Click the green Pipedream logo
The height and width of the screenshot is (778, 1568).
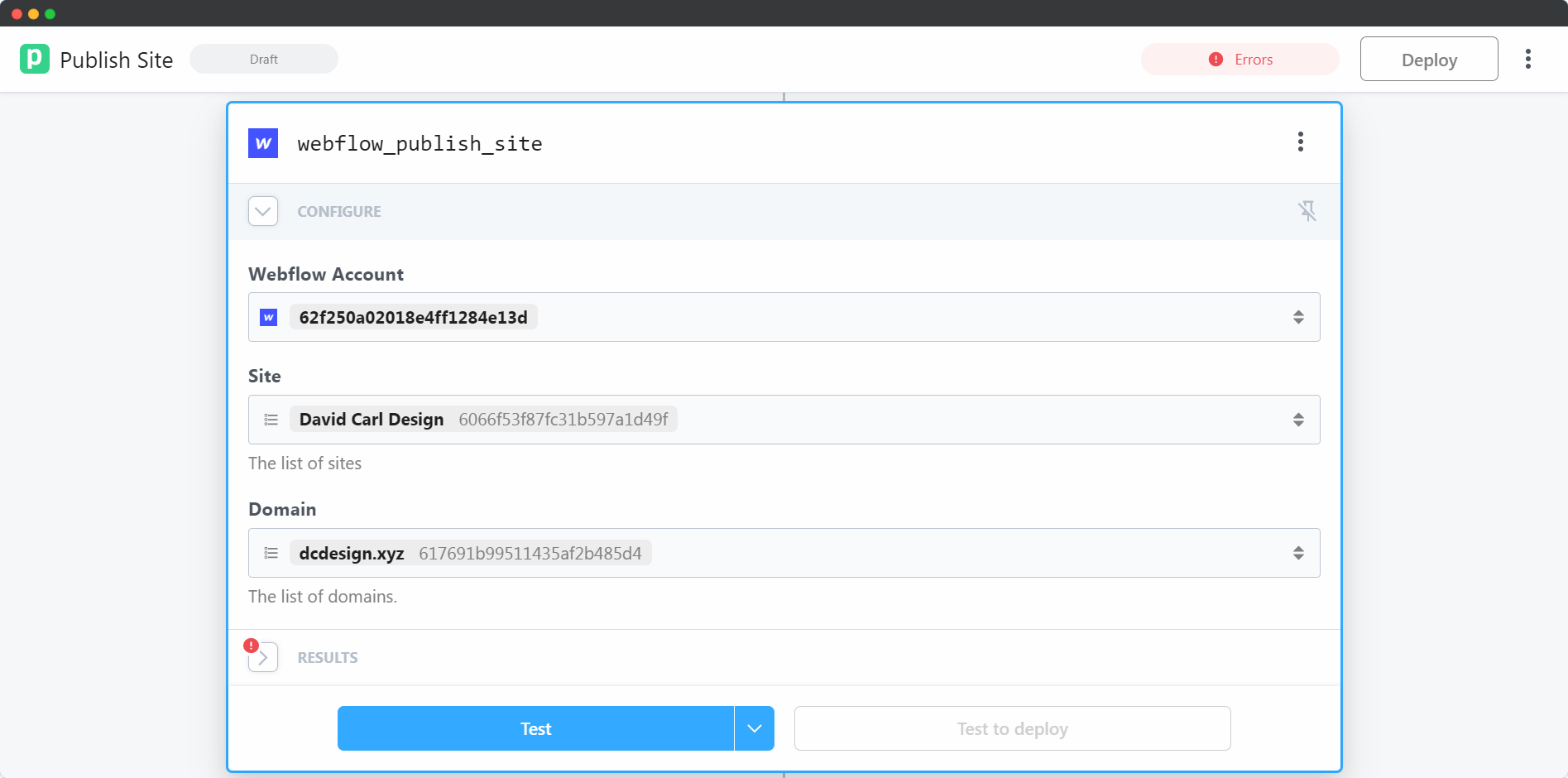coord(34,59)
